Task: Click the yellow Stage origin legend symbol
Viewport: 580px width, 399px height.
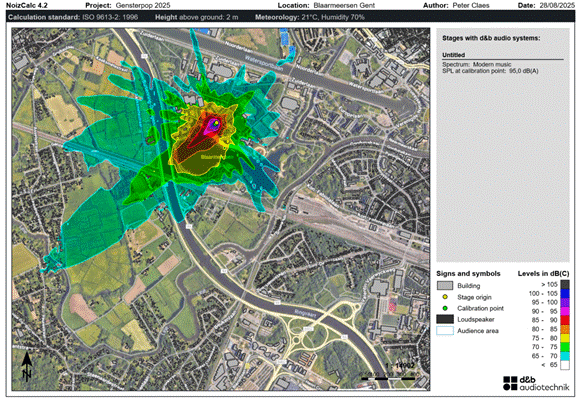Action: click(x=445, y=297)
